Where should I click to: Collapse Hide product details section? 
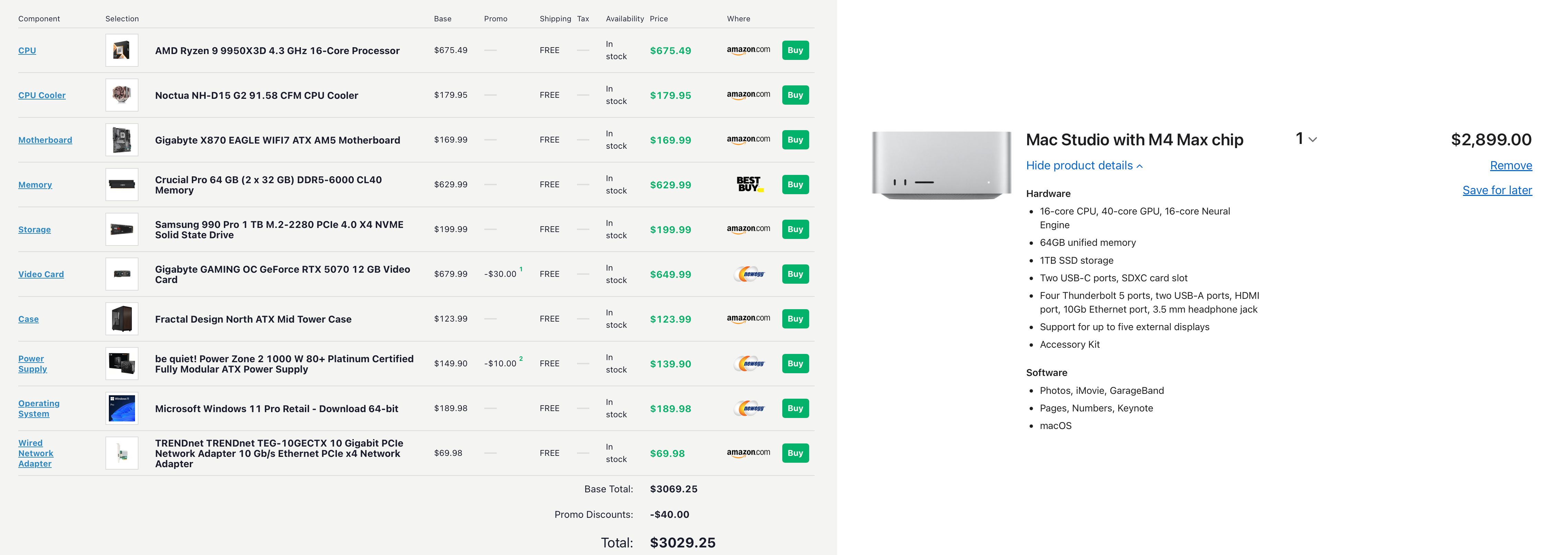click(x=1084, y=166)
